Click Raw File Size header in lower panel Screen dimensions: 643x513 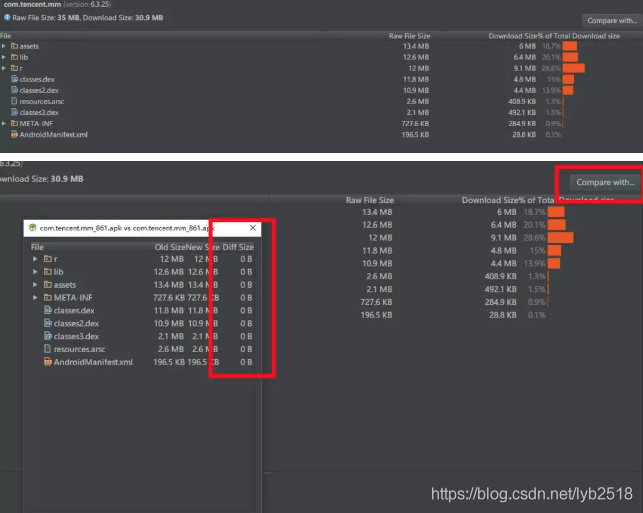369,200
